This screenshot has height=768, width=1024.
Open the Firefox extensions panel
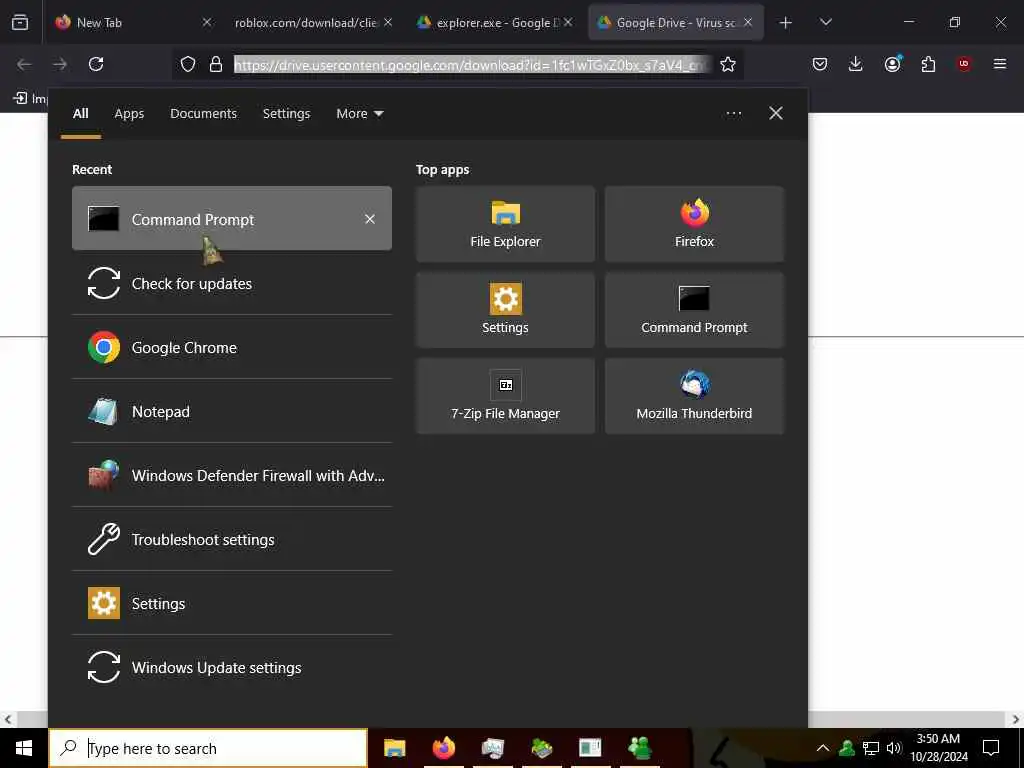click(928, 64)
